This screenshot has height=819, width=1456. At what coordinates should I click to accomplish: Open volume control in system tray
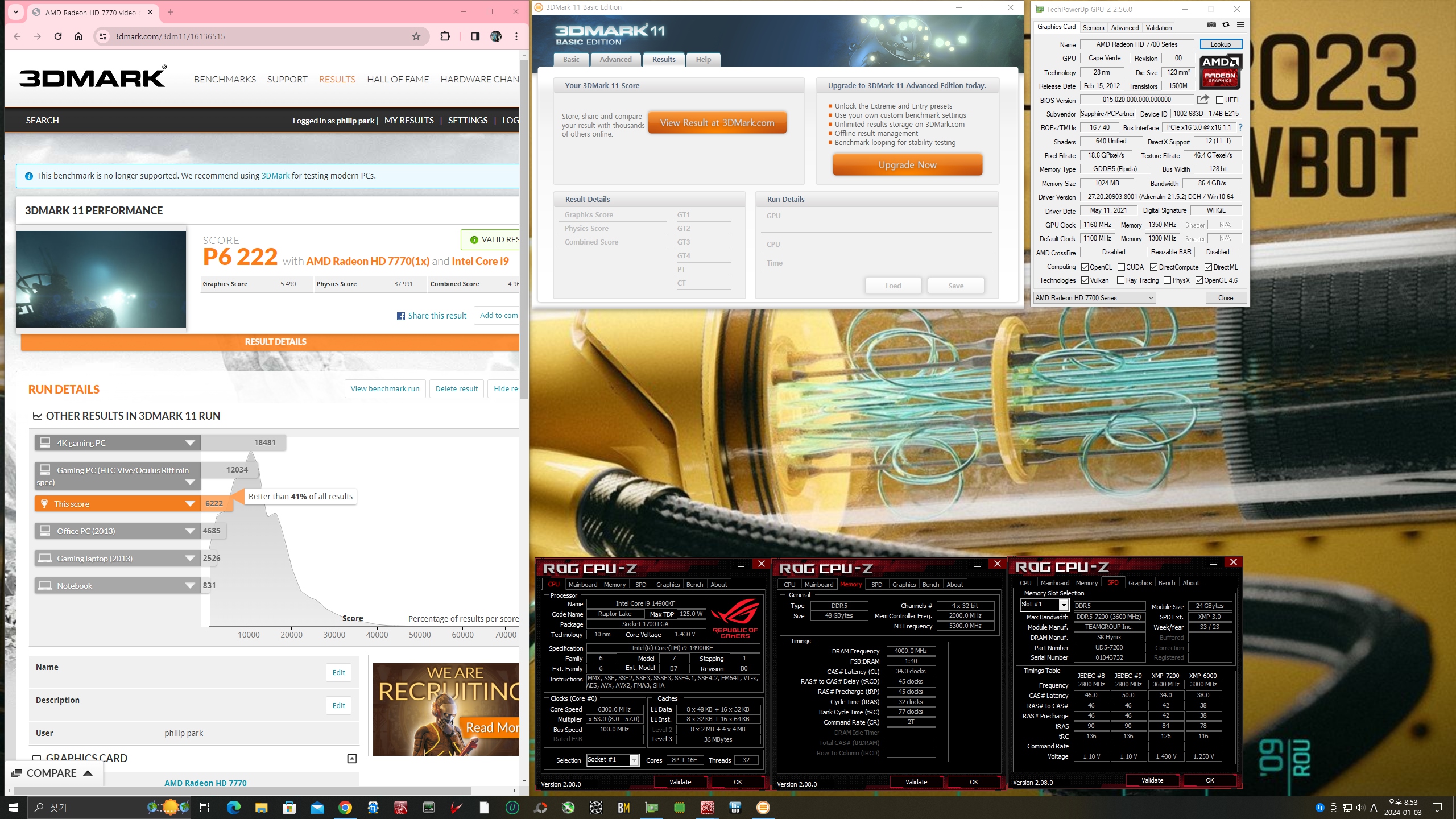click(1360, 808)
